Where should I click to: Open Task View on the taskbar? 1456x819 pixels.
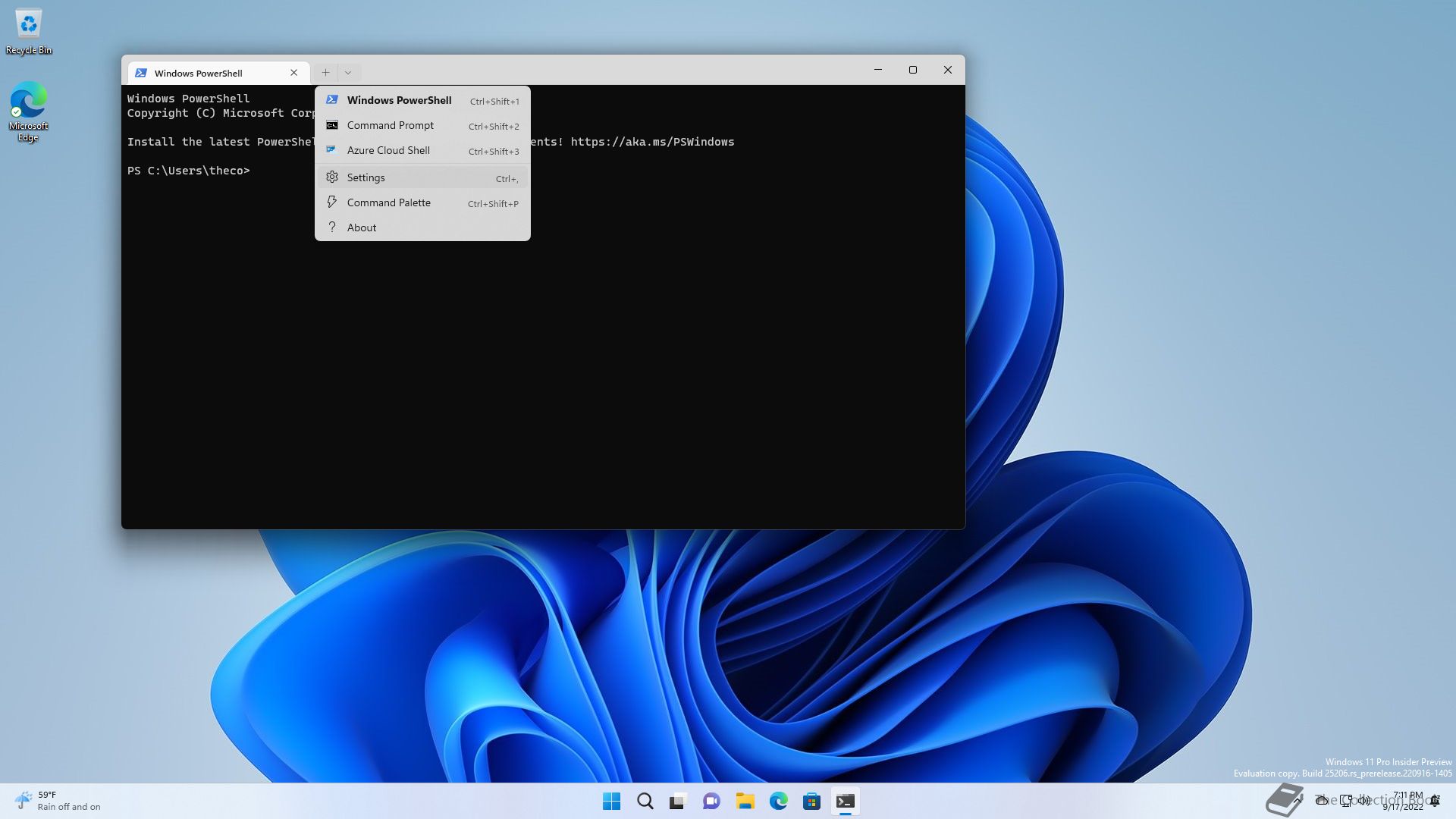tap(678, 801)
